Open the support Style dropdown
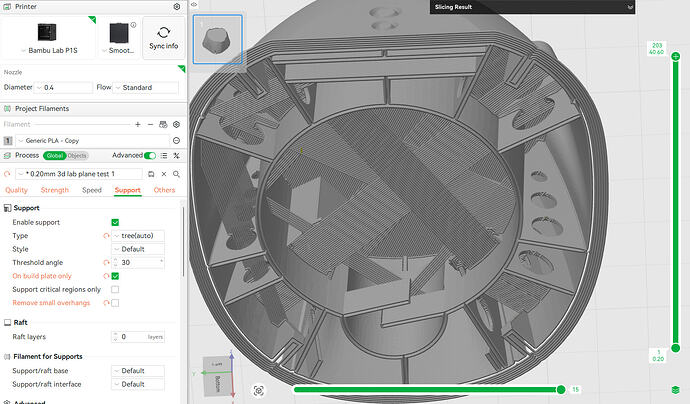This screenshot has height=404, width=690. click(138, 249)
